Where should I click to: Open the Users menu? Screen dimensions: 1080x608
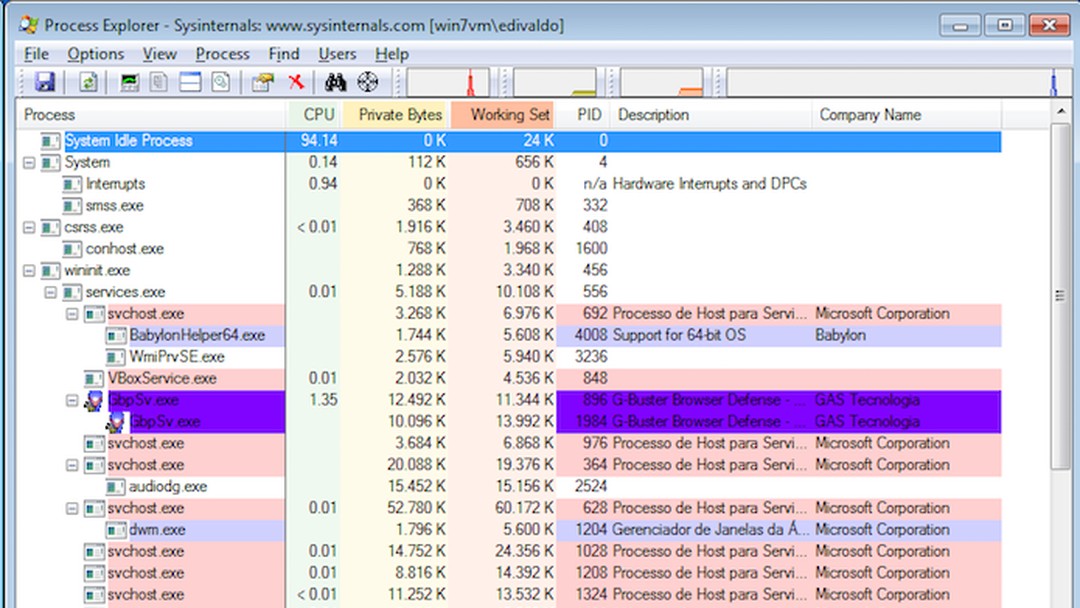coord(337,54)
